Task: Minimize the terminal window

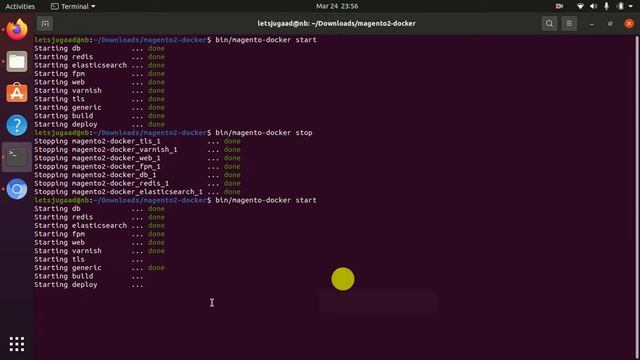Action: 591,24
